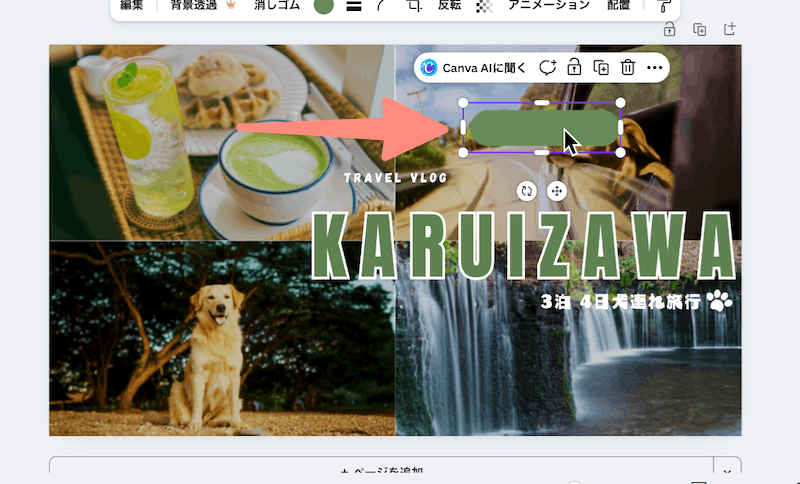Screen dimensions: 800x484
Task: Click the bottom-left corner resize handle
Action: pos(463,152)
